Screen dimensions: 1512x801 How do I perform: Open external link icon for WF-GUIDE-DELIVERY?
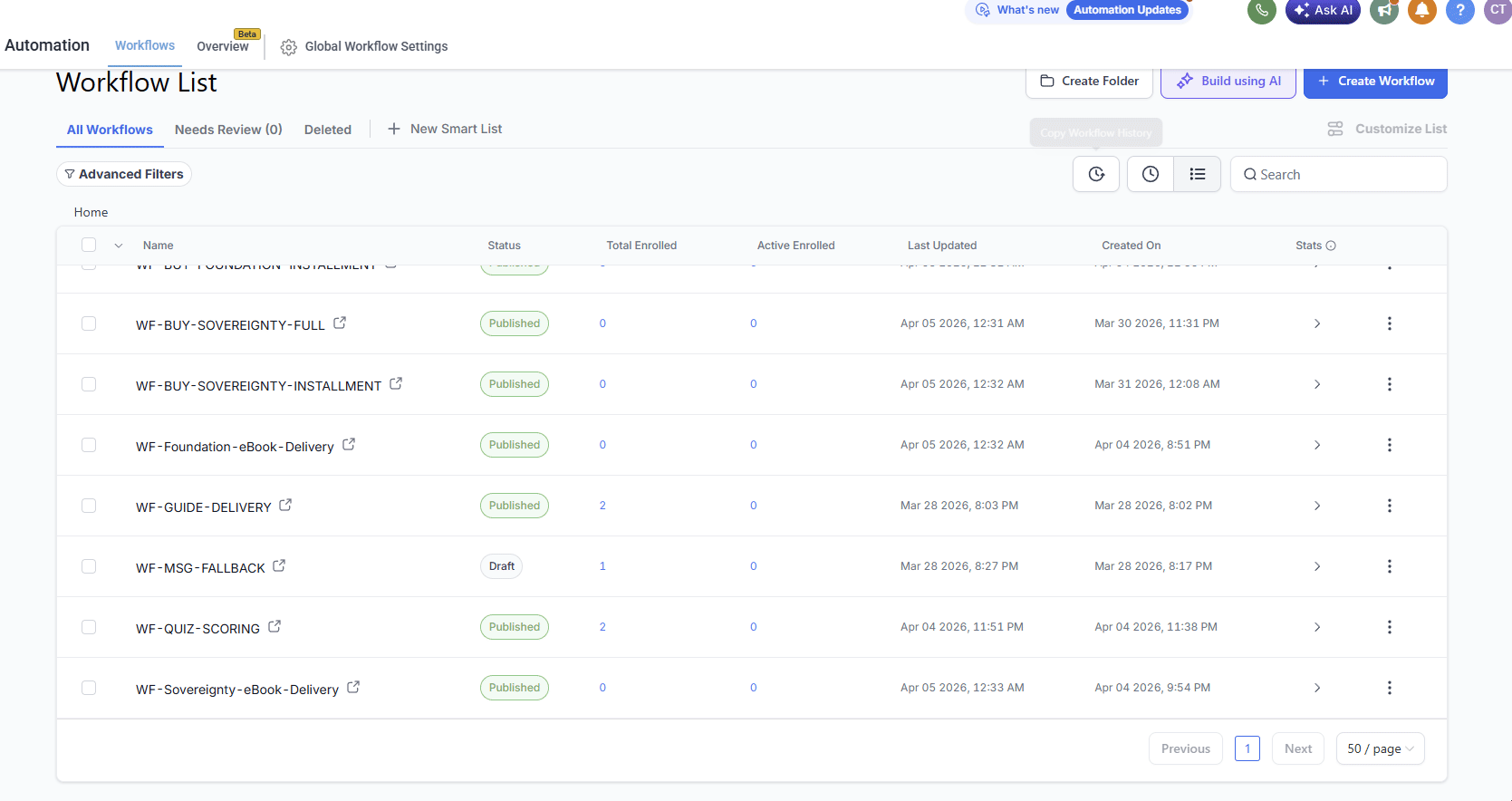click(285, 505)
